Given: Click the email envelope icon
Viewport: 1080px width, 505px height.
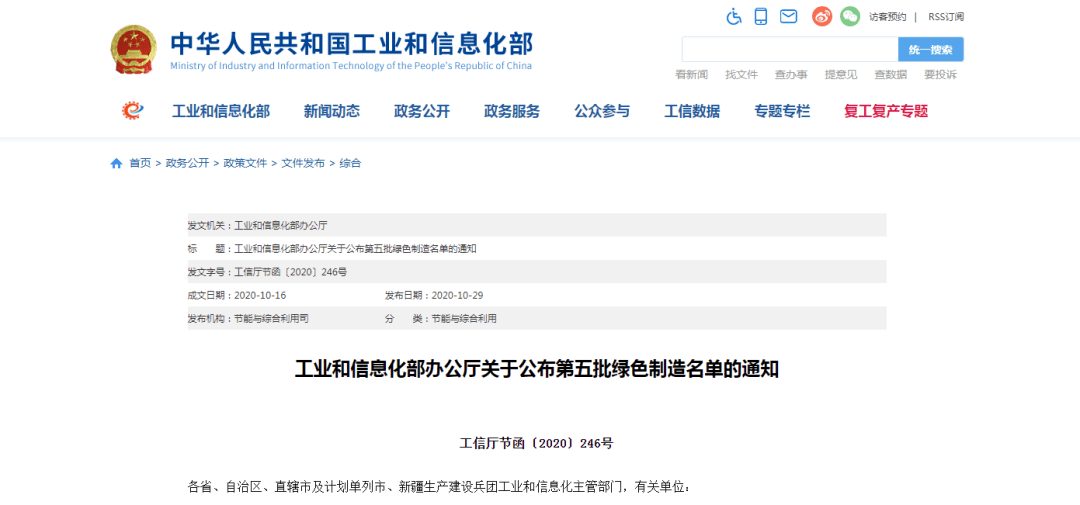Looking at the screenshot, I should coord(788,17).
